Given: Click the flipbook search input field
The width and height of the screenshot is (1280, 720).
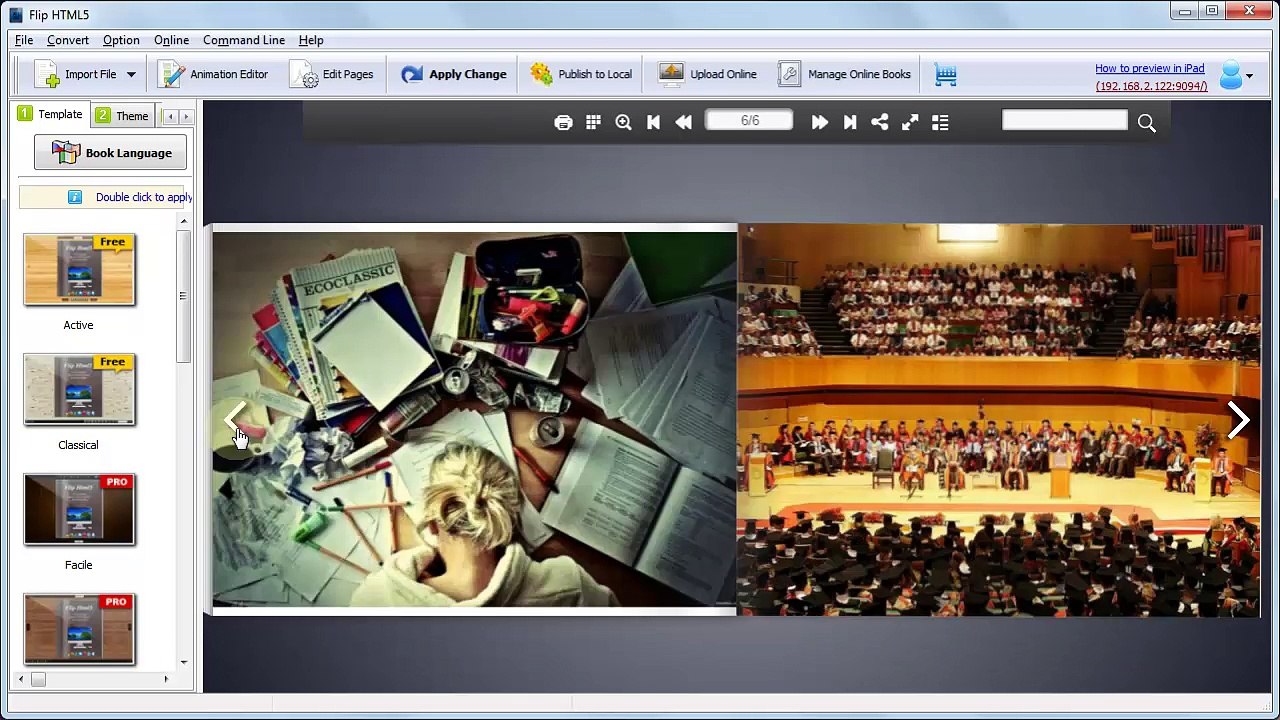Looking at the screenshot, I should (x=1064, y=121).
